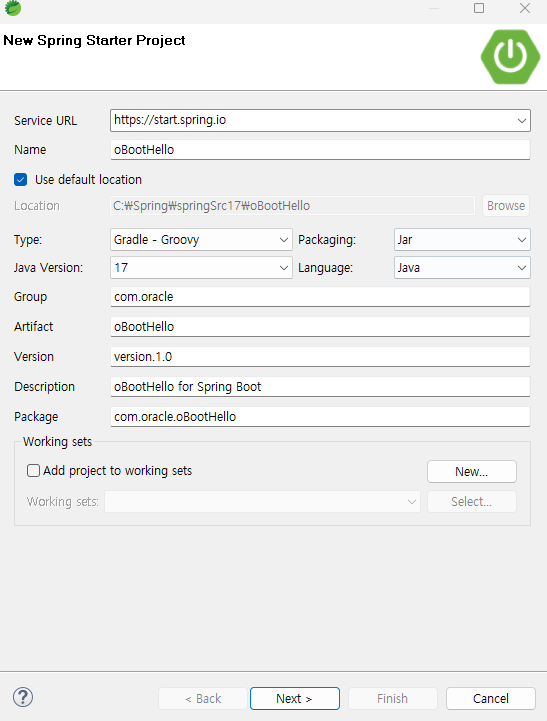Click the Next > button
The width and height of the screenshot is (547, 721).
tap(295, 698)
